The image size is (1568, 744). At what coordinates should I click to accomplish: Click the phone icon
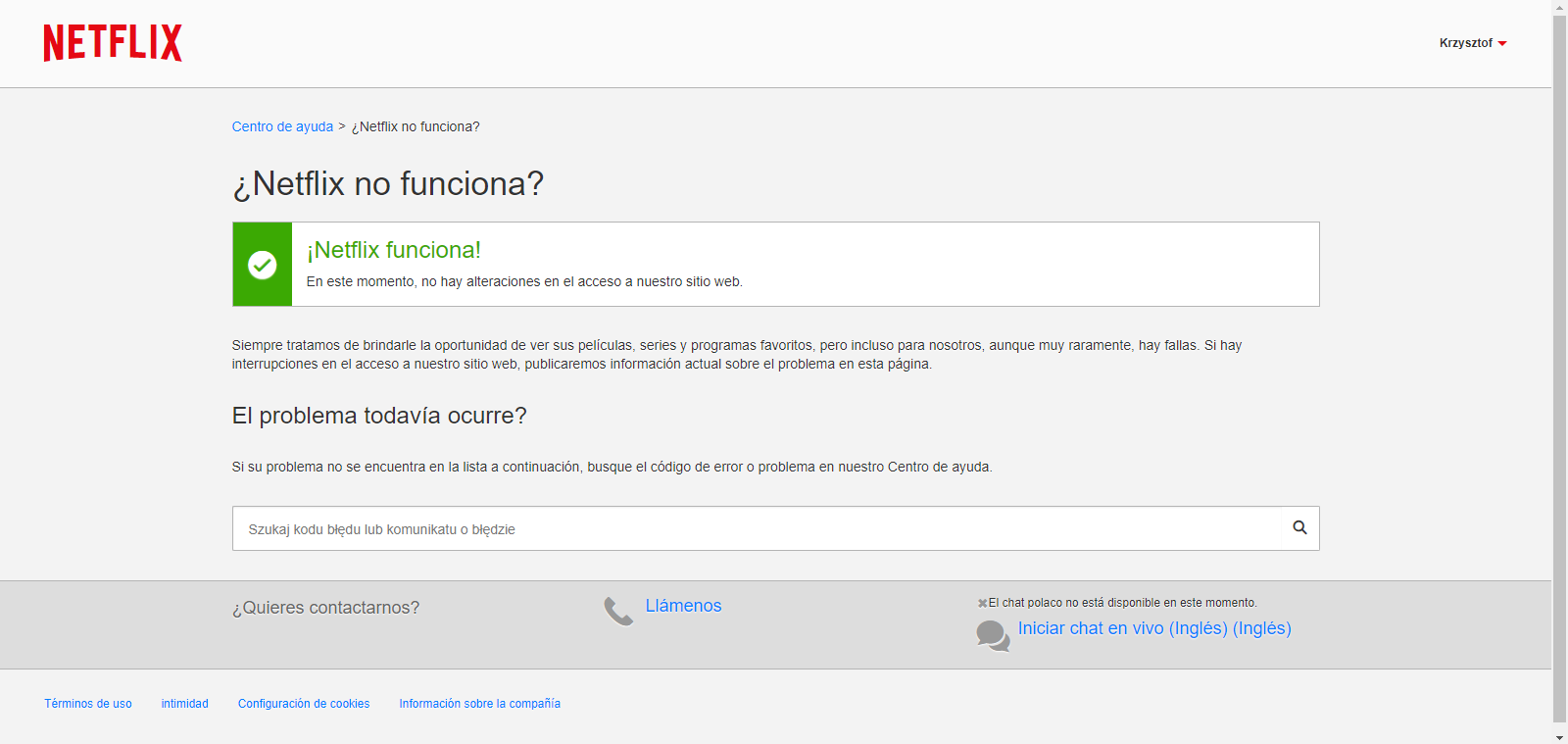point(618,612)
